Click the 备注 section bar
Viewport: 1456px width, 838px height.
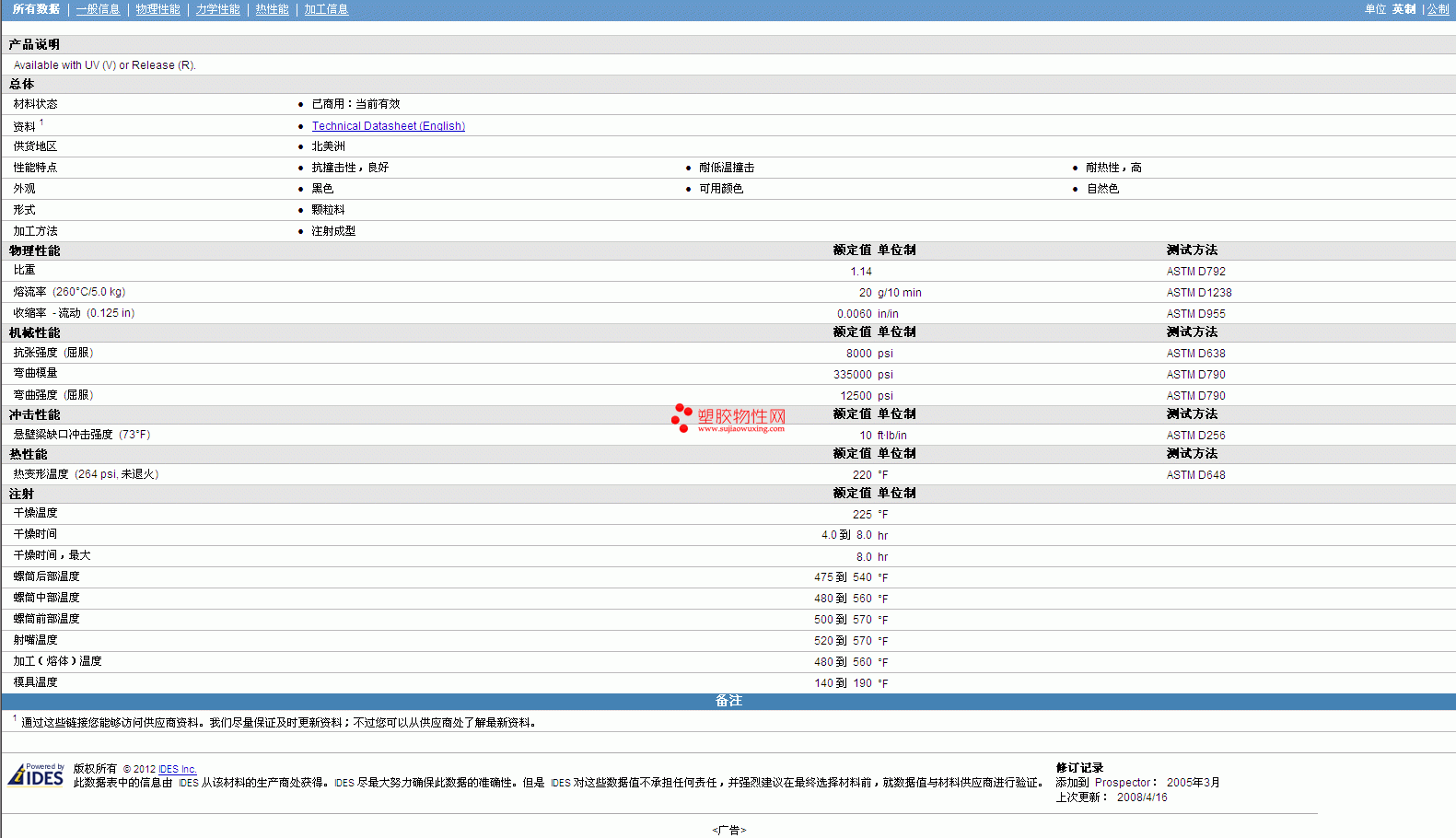(728, 701)
